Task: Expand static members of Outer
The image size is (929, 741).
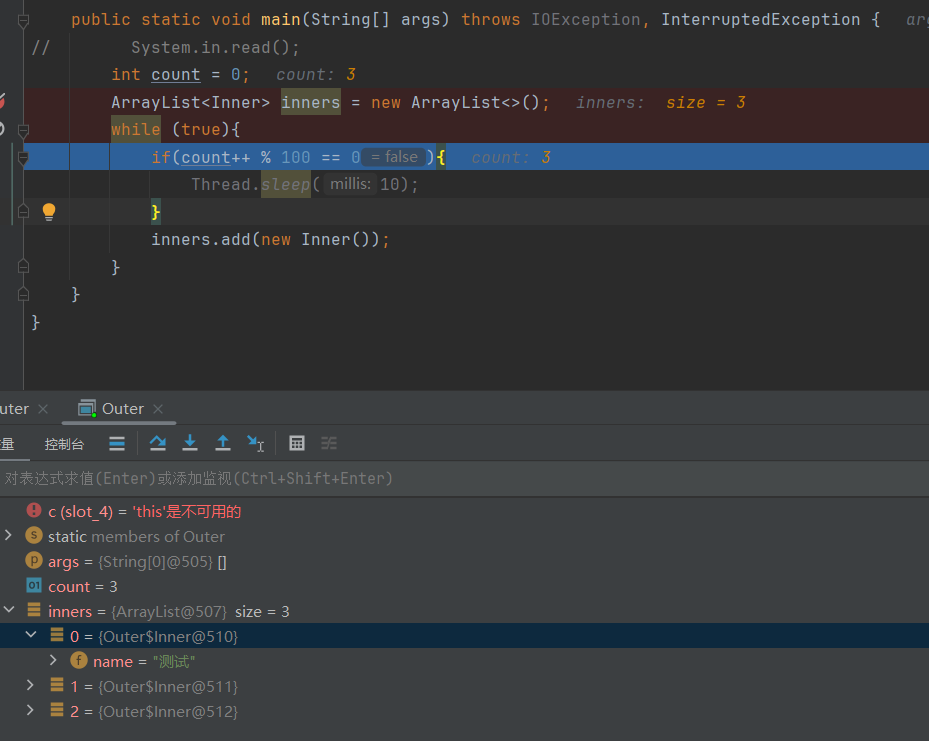Action: pos(8,535)
